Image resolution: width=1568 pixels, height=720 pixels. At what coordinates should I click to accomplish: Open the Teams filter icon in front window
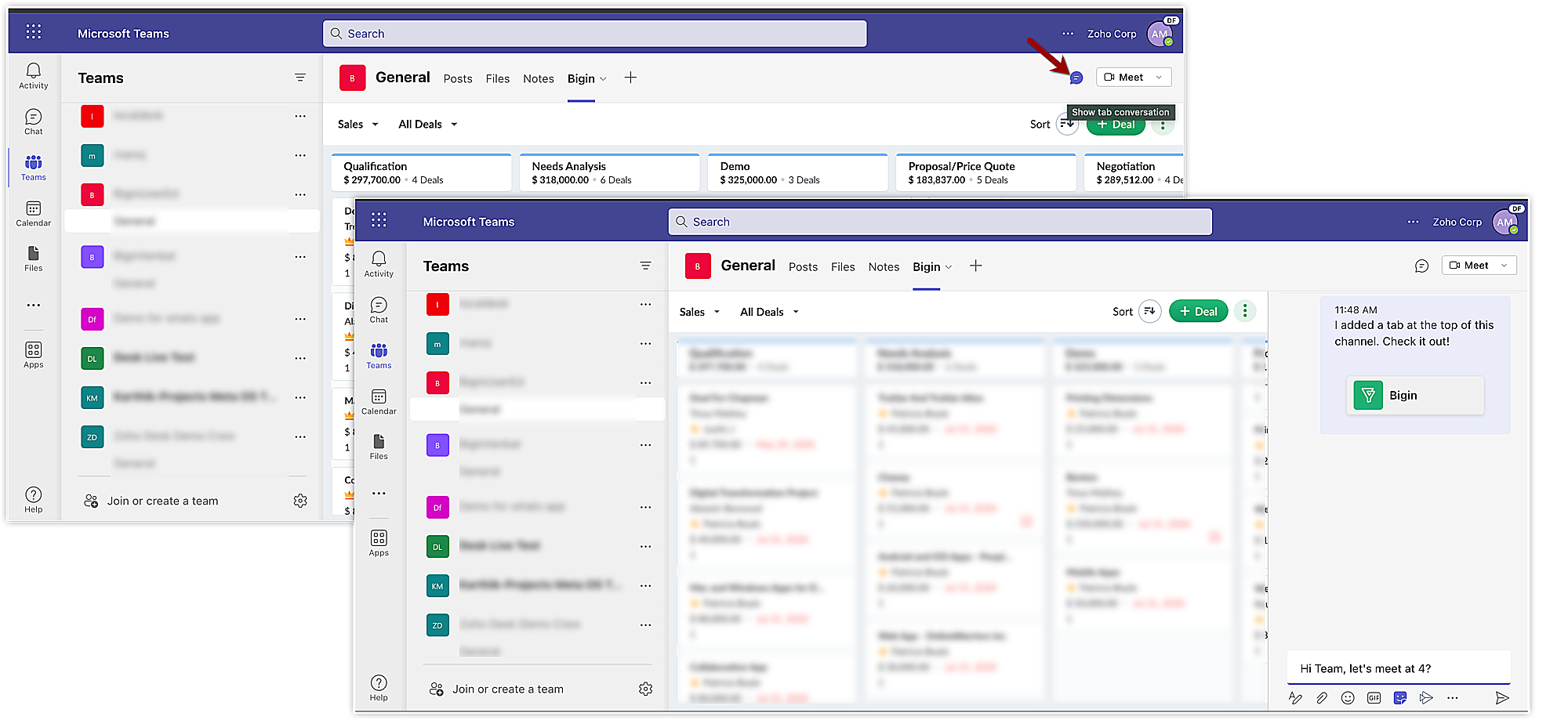645,266
